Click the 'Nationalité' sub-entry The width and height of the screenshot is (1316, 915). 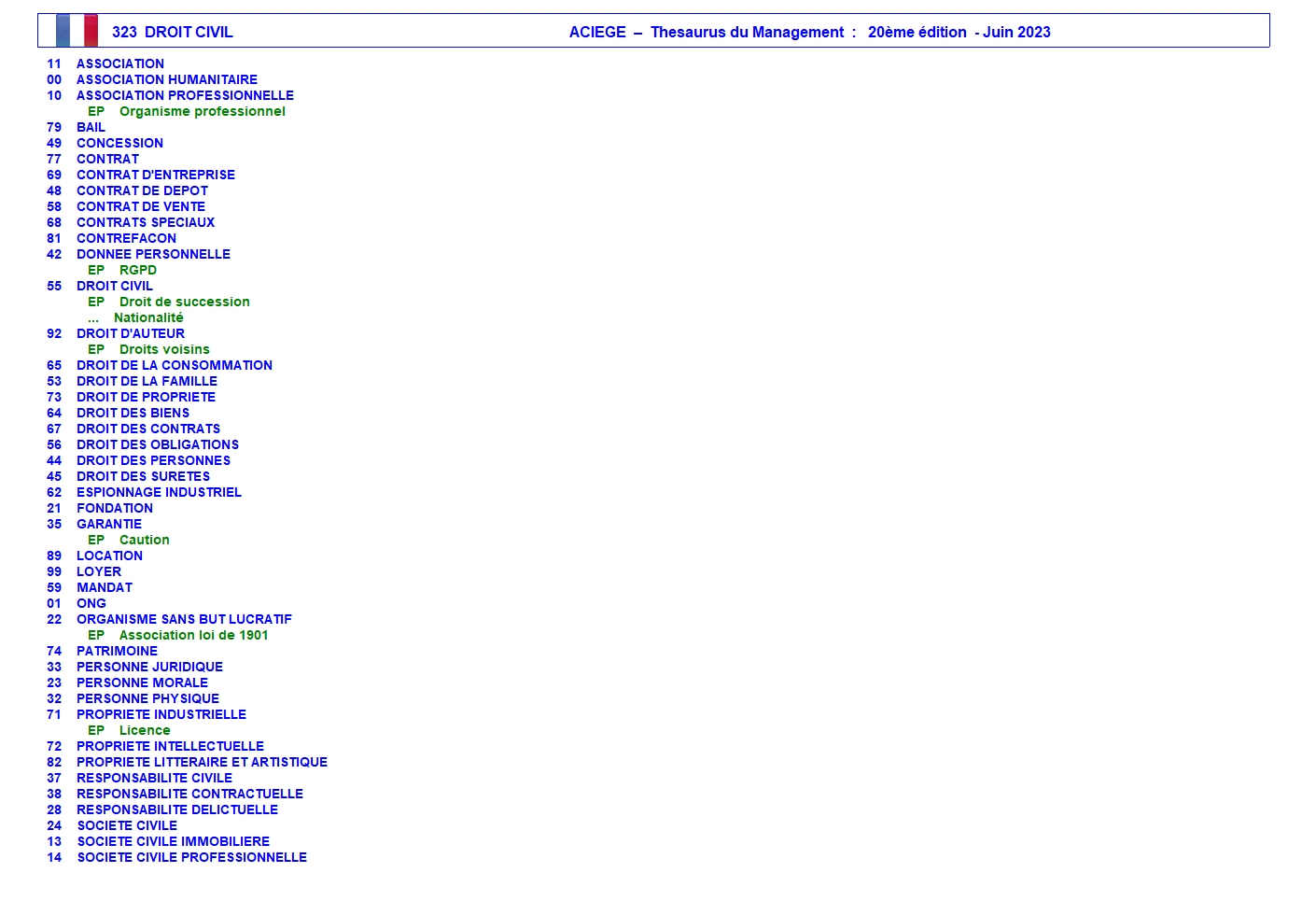tap(148, 317)
